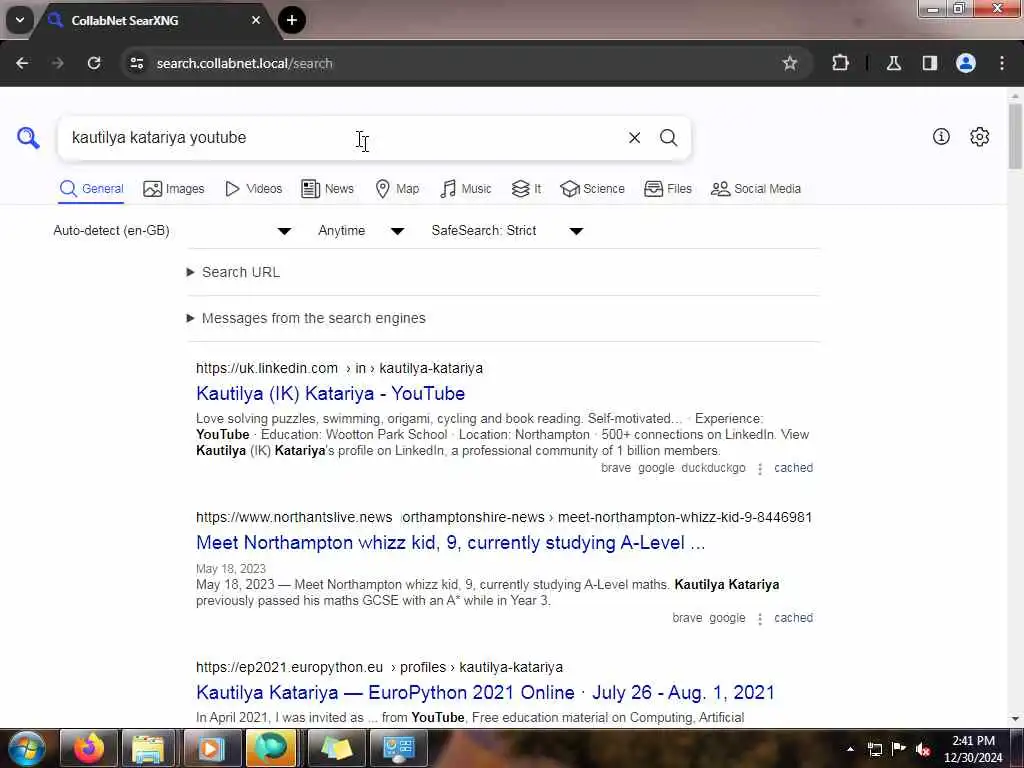
Task: Open a new browser tab
Action: pyautogui.click(x=292, y=20)
